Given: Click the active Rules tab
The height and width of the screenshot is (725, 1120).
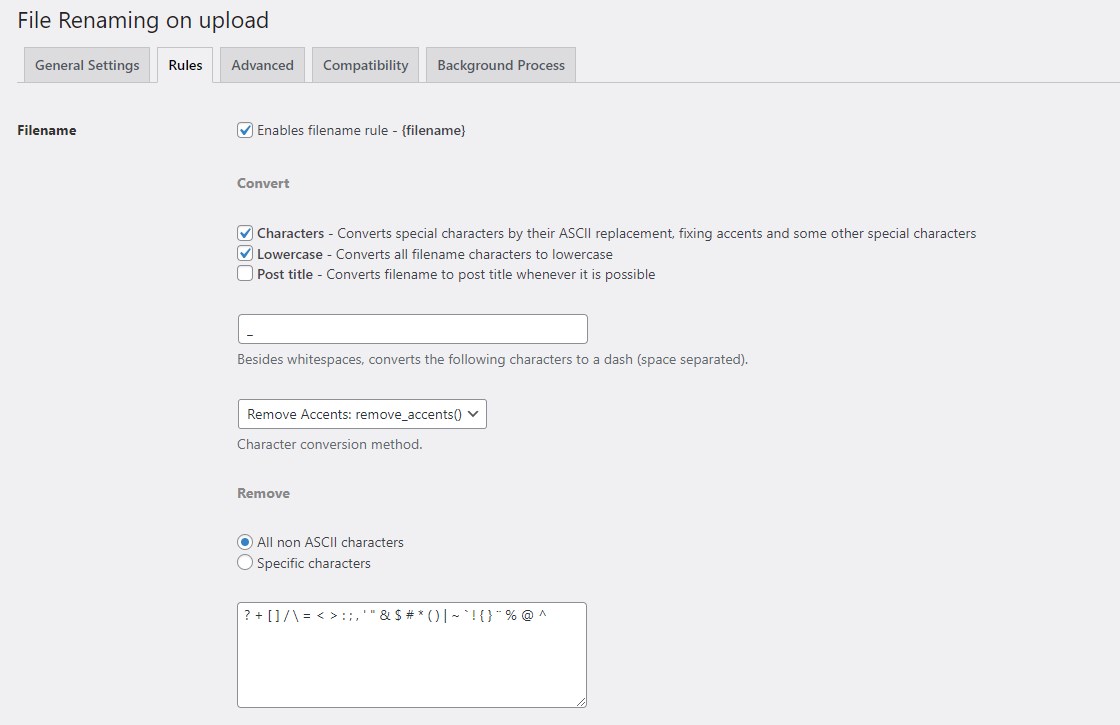Looking at the screenshot, I should (184, 64).
